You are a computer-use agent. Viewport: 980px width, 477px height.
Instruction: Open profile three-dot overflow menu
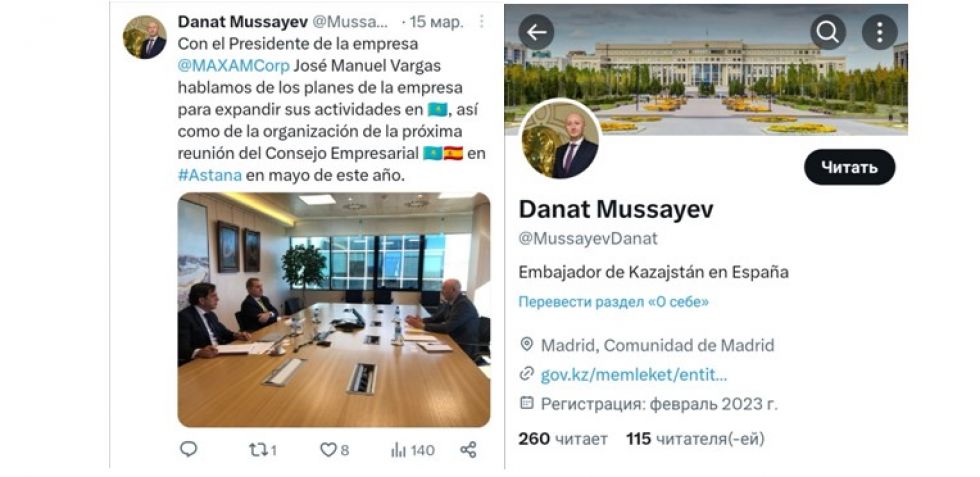coord(879,33)
